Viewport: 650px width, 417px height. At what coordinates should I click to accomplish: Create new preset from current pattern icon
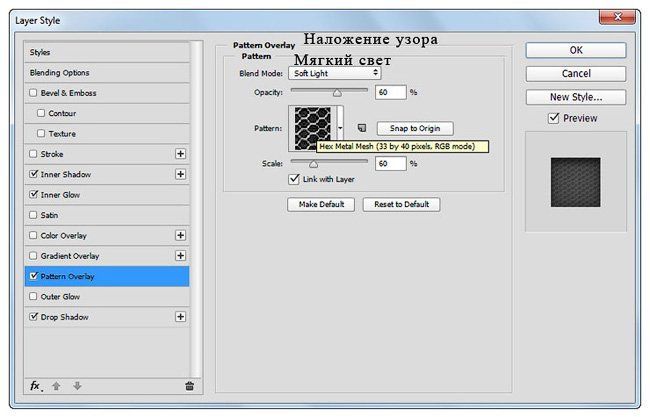(362, 128)
